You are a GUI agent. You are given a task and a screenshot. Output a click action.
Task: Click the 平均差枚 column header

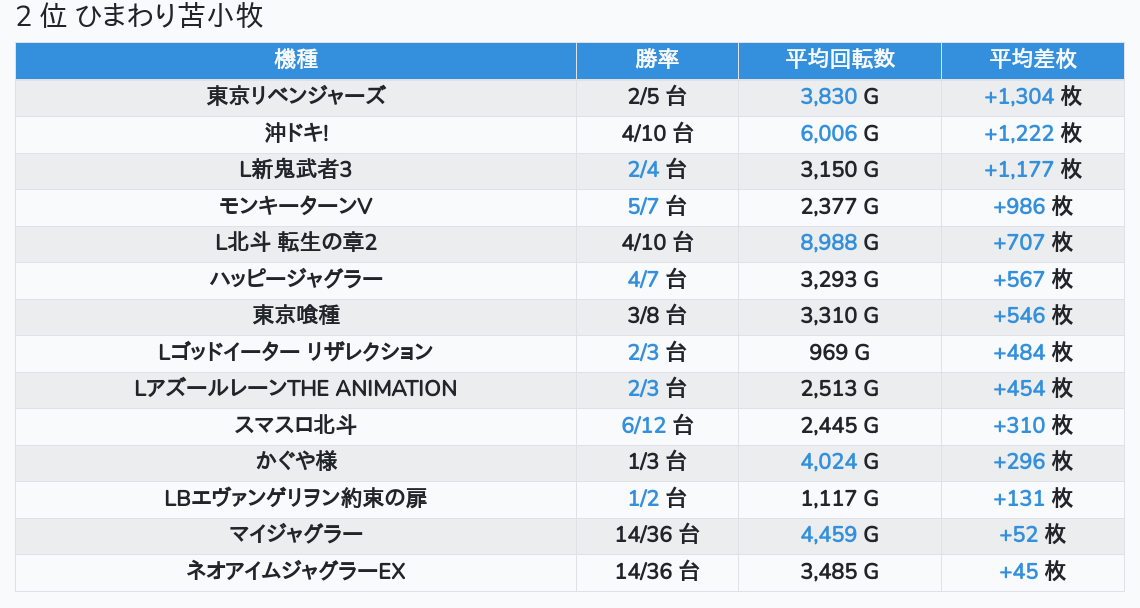(x=1033, y=59)
